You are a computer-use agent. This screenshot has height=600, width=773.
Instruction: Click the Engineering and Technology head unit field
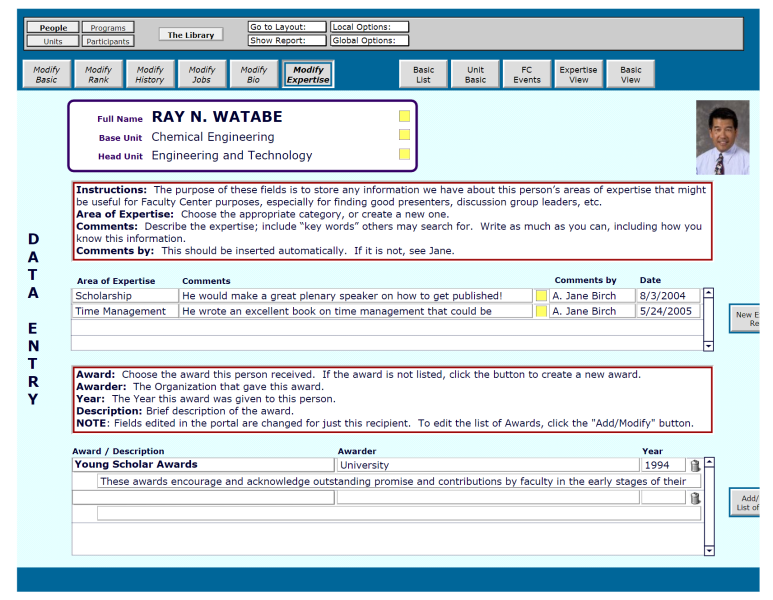pyautogui.click(x=232, y=155)
